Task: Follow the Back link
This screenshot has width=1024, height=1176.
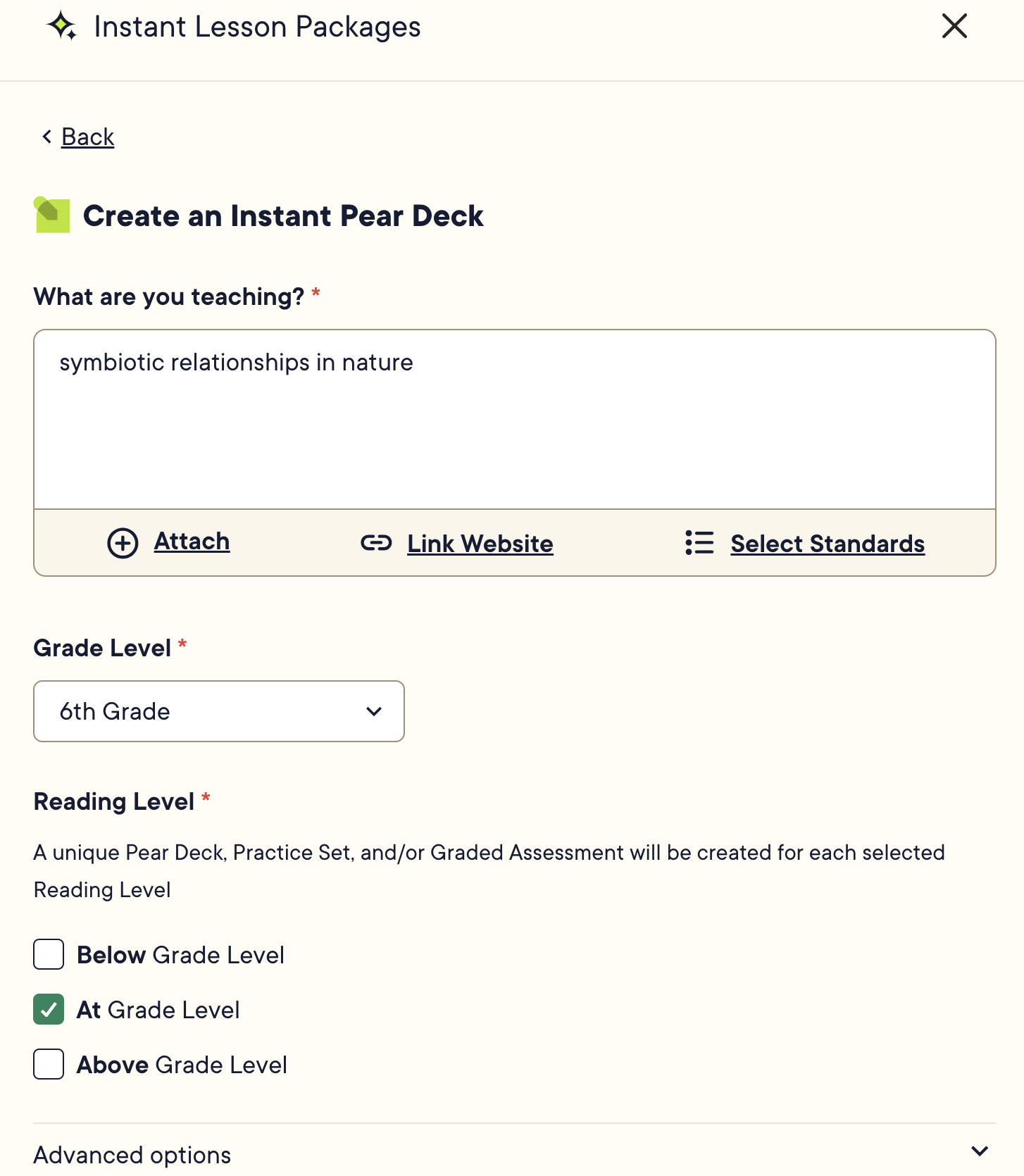Action: point(87,136)
